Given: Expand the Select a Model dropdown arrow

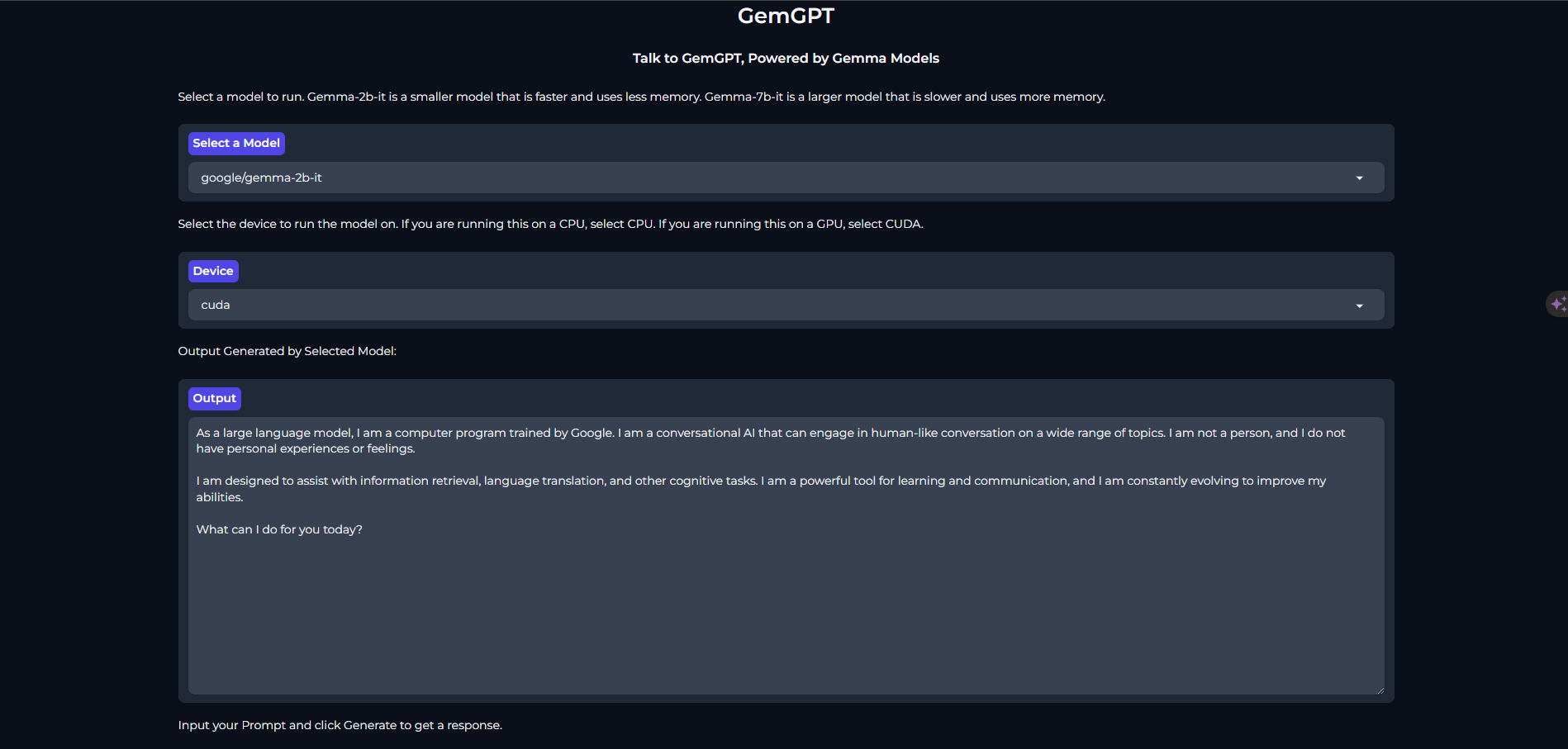Looking at the screenshot, I should [1359, 178].
